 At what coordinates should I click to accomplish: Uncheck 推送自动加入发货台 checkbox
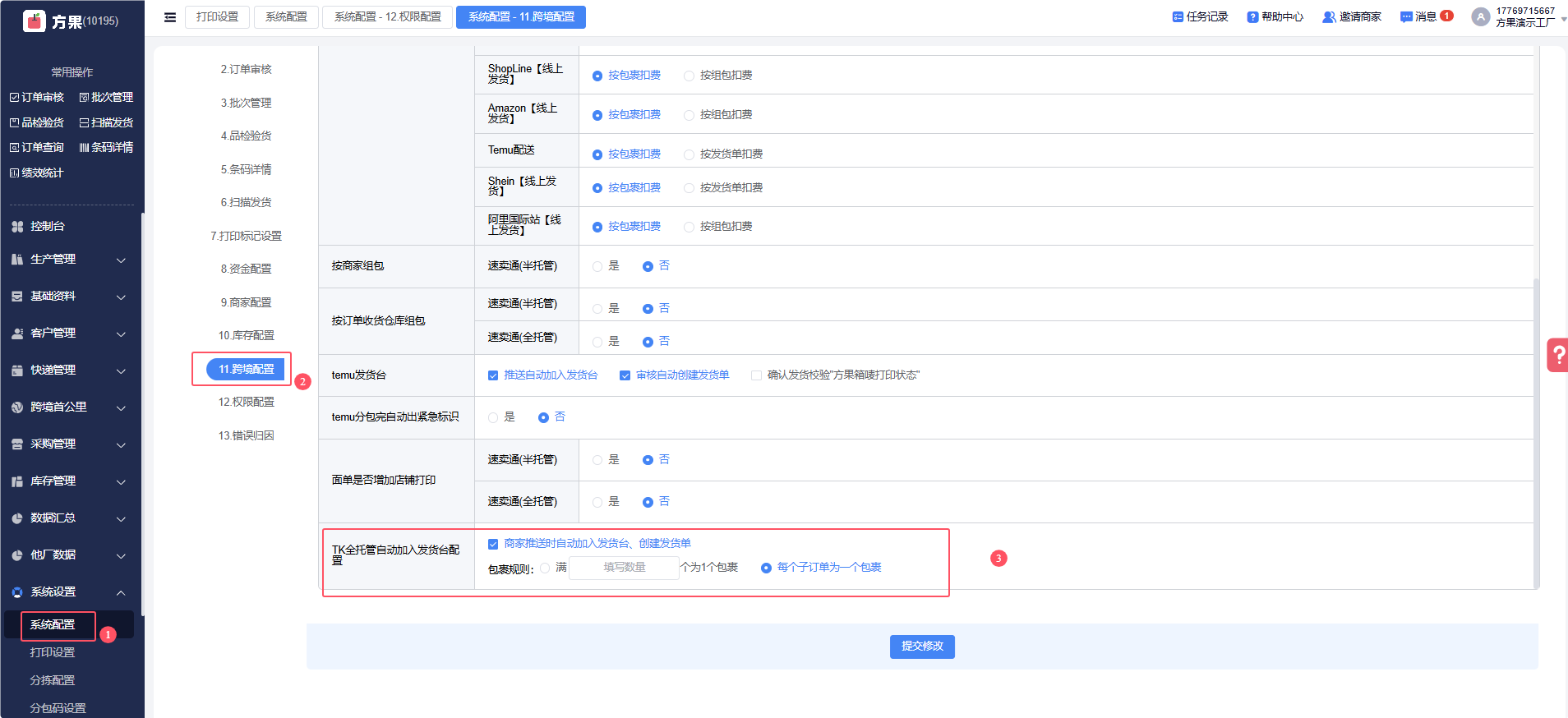point(493,375)
